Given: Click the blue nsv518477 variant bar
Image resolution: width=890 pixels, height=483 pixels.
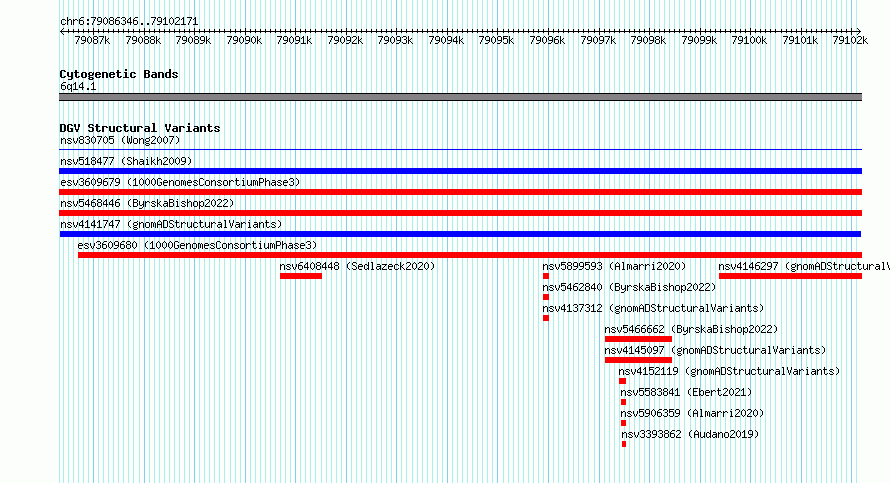Looking at the screenshot, I should tap(460, 171).
